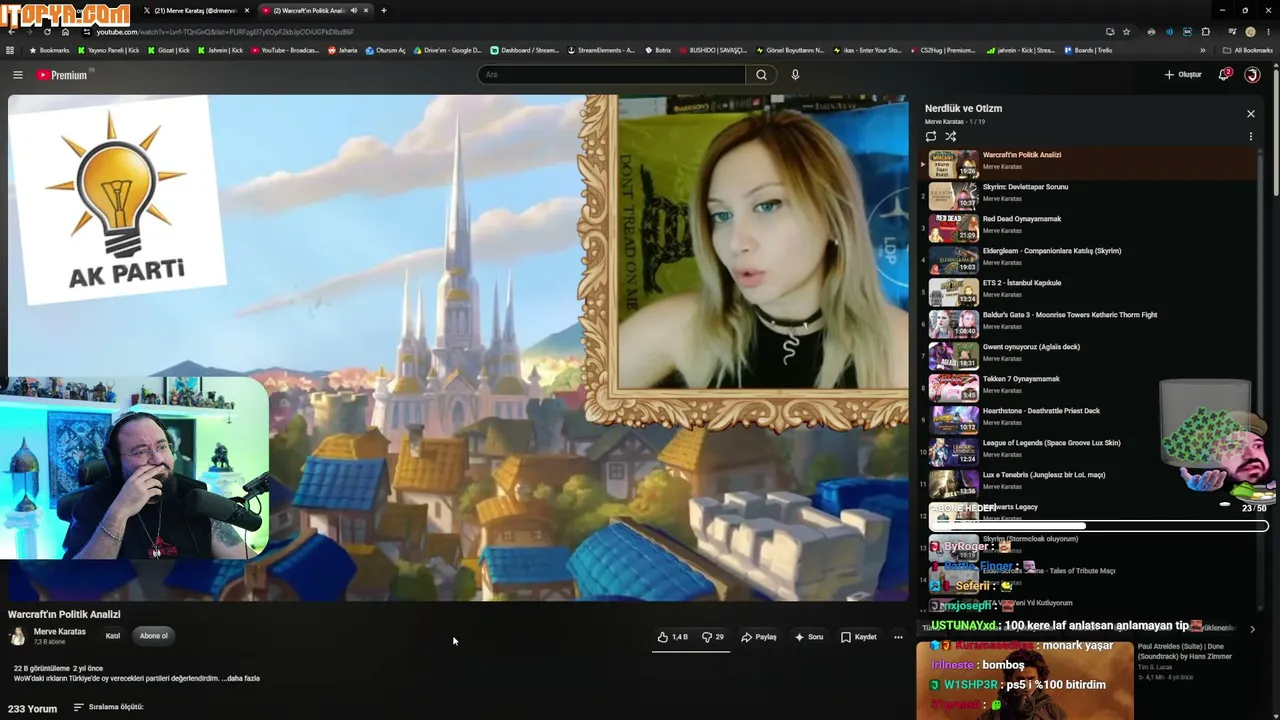Share the video via Paylaş

click(759, 637)
